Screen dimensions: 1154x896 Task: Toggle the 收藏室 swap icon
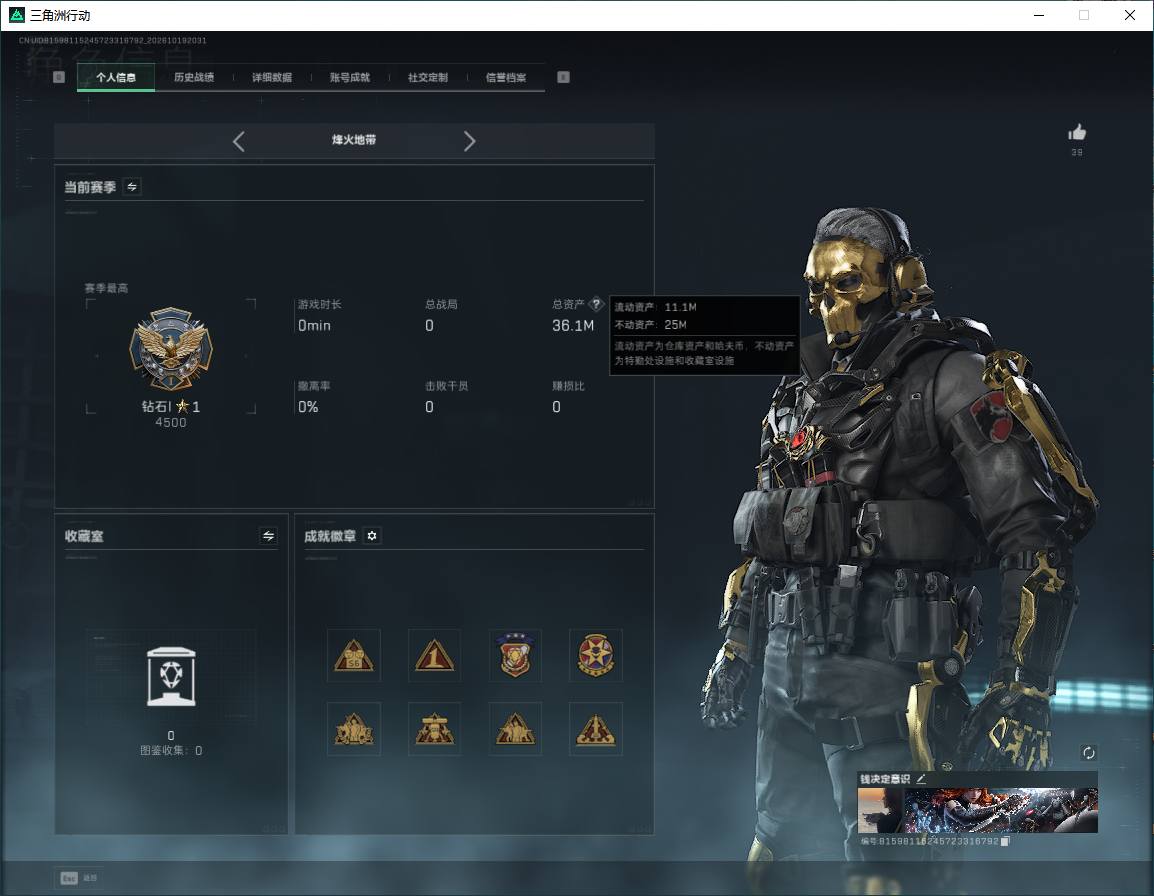coord(269,536)
